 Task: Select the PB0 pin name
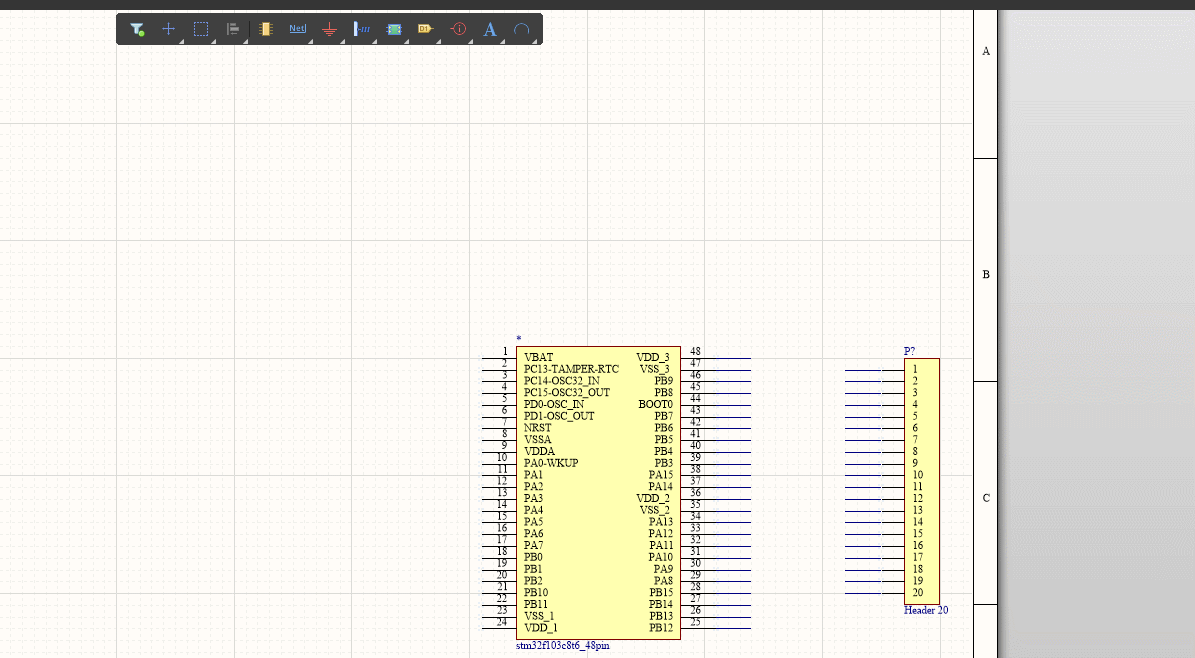(533, 557)
